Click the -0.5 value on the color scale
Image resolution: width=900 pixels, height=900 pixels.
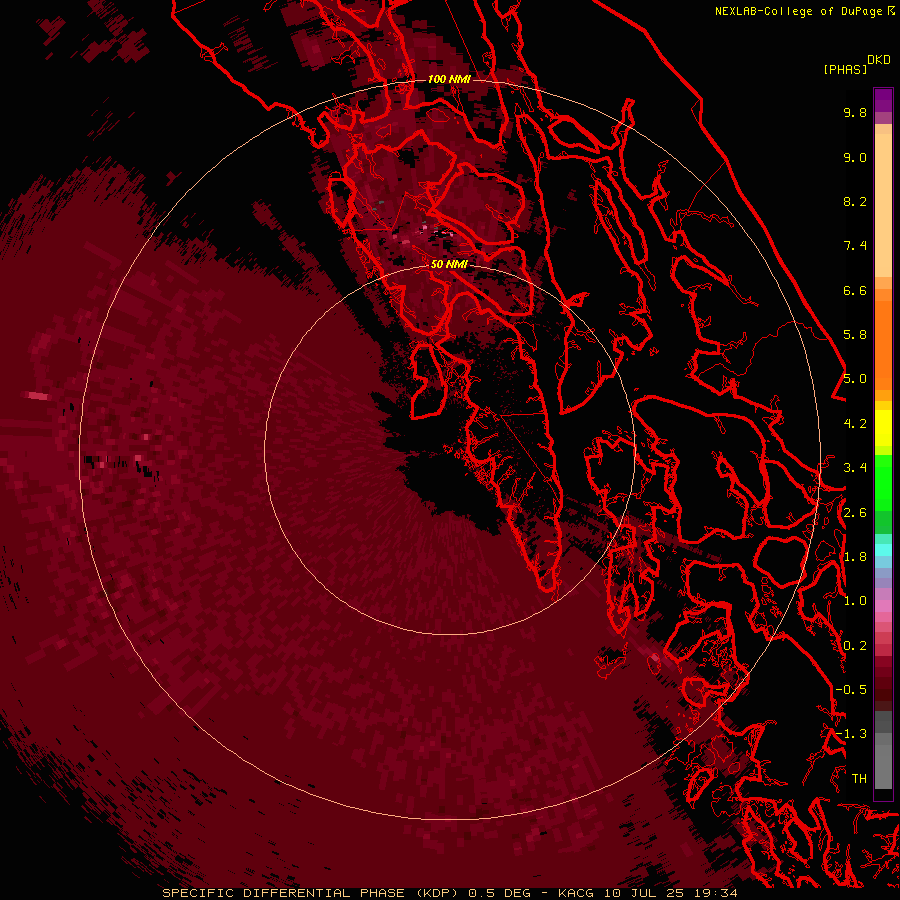point(851,690)
